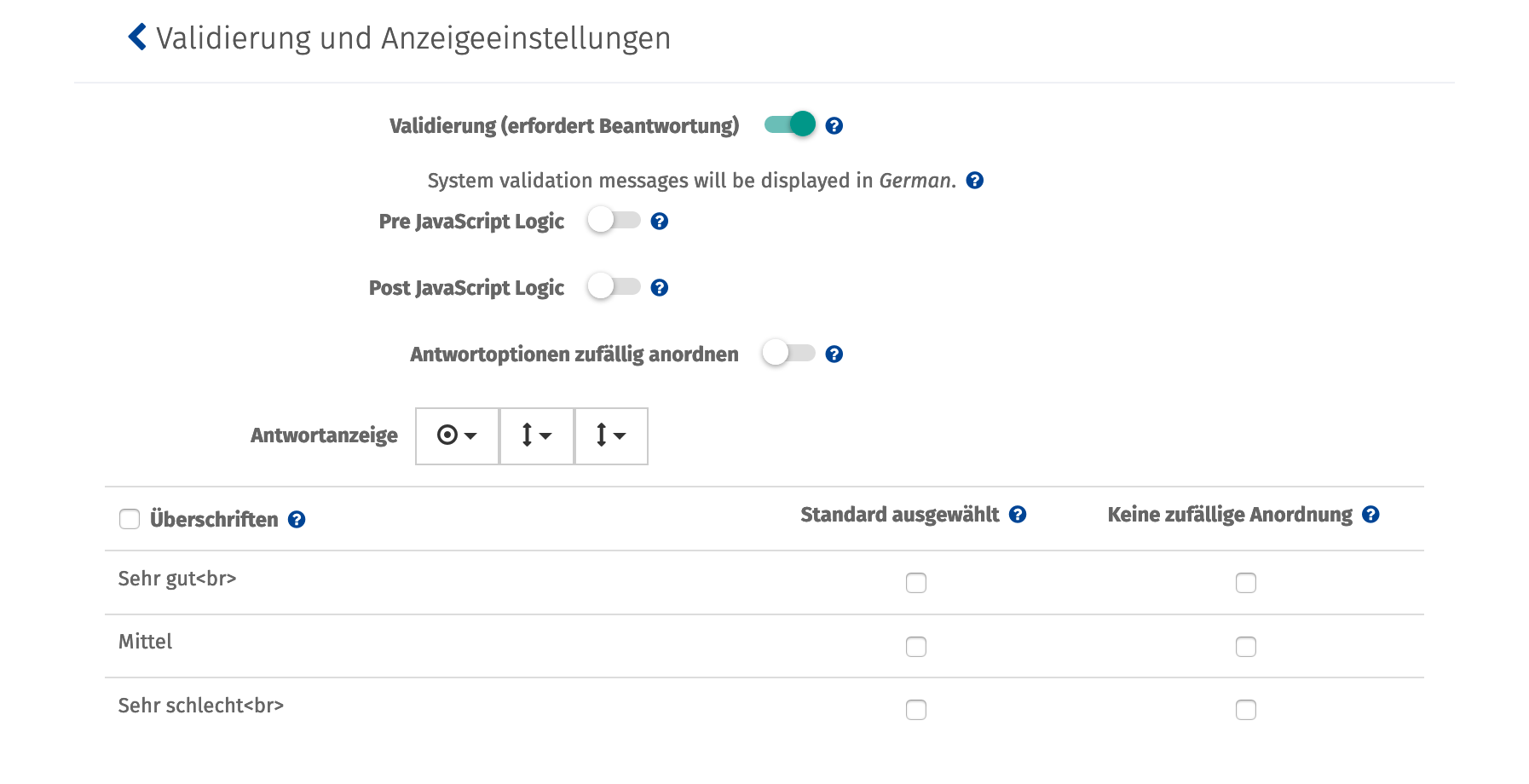Enable Pre JavaScript Logic toggle

(614, 221)
